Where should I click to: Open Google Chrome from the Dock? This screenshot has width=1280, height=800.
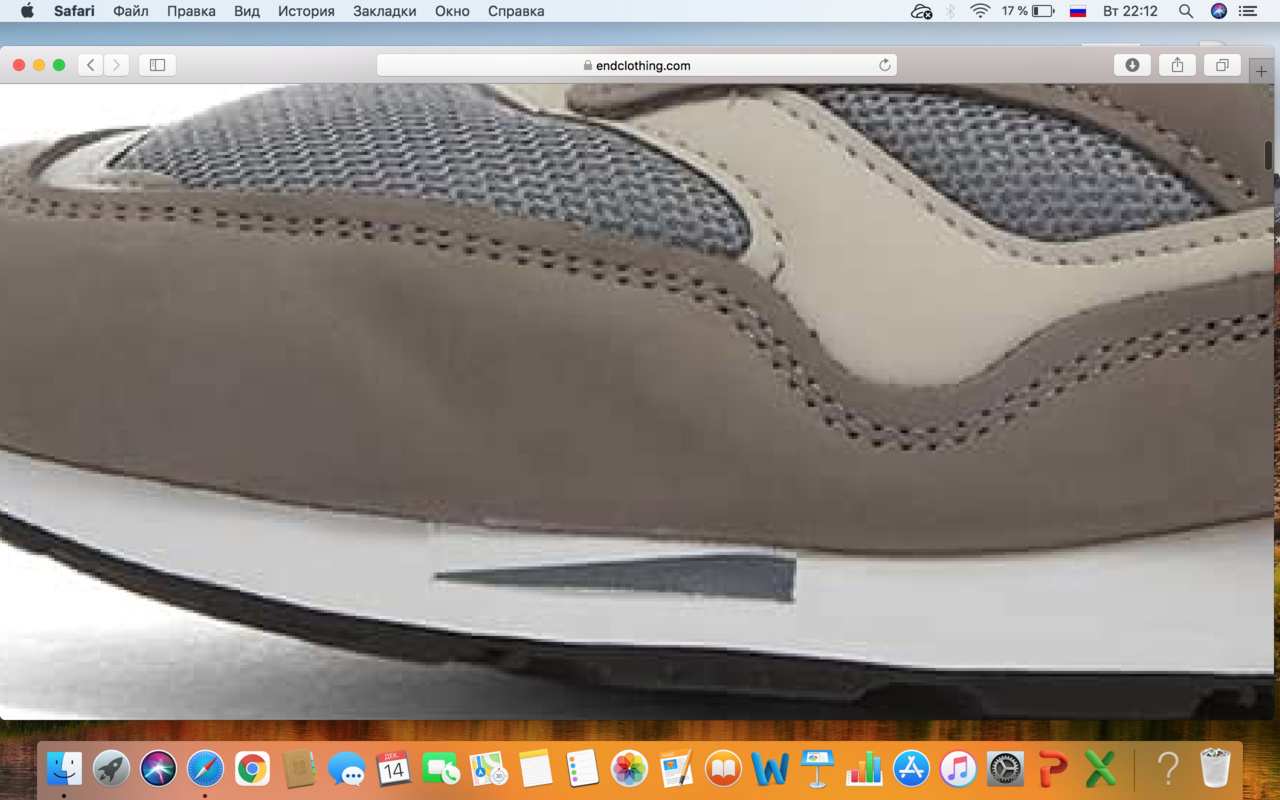pos(252,768)
